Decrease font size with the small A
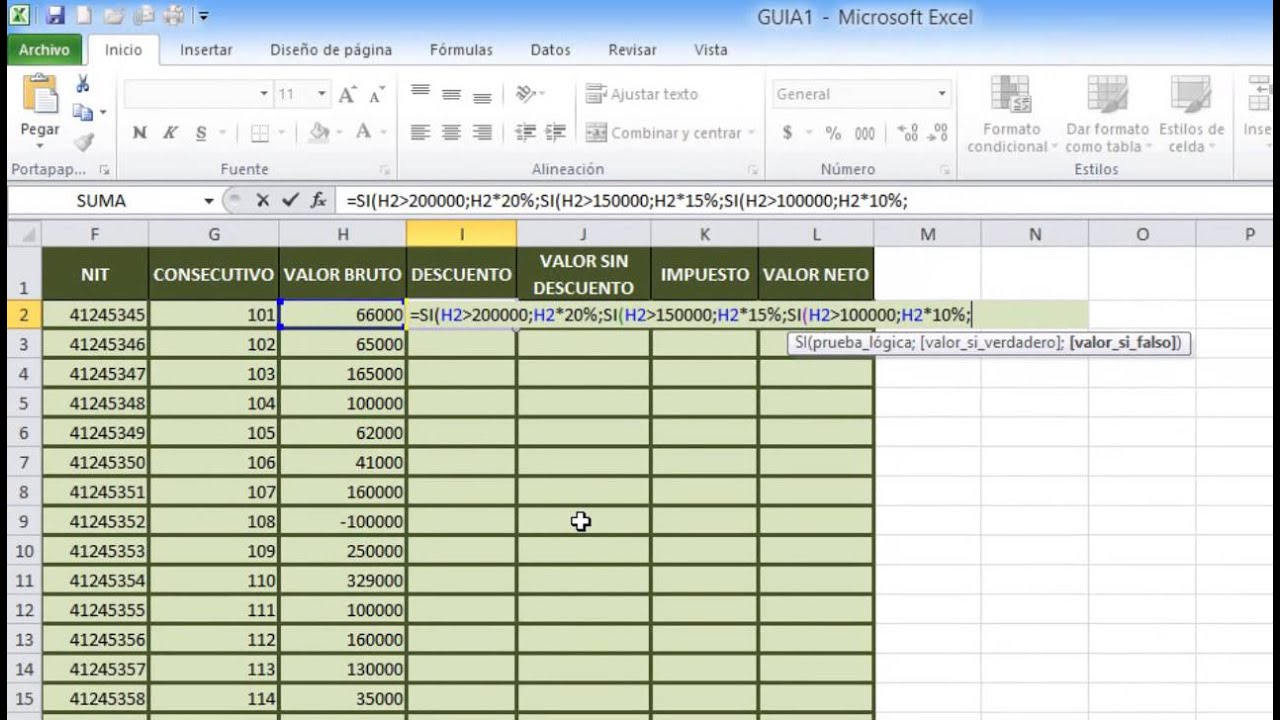The width and height of the screenshot is (1280, 720). [376, 95]
